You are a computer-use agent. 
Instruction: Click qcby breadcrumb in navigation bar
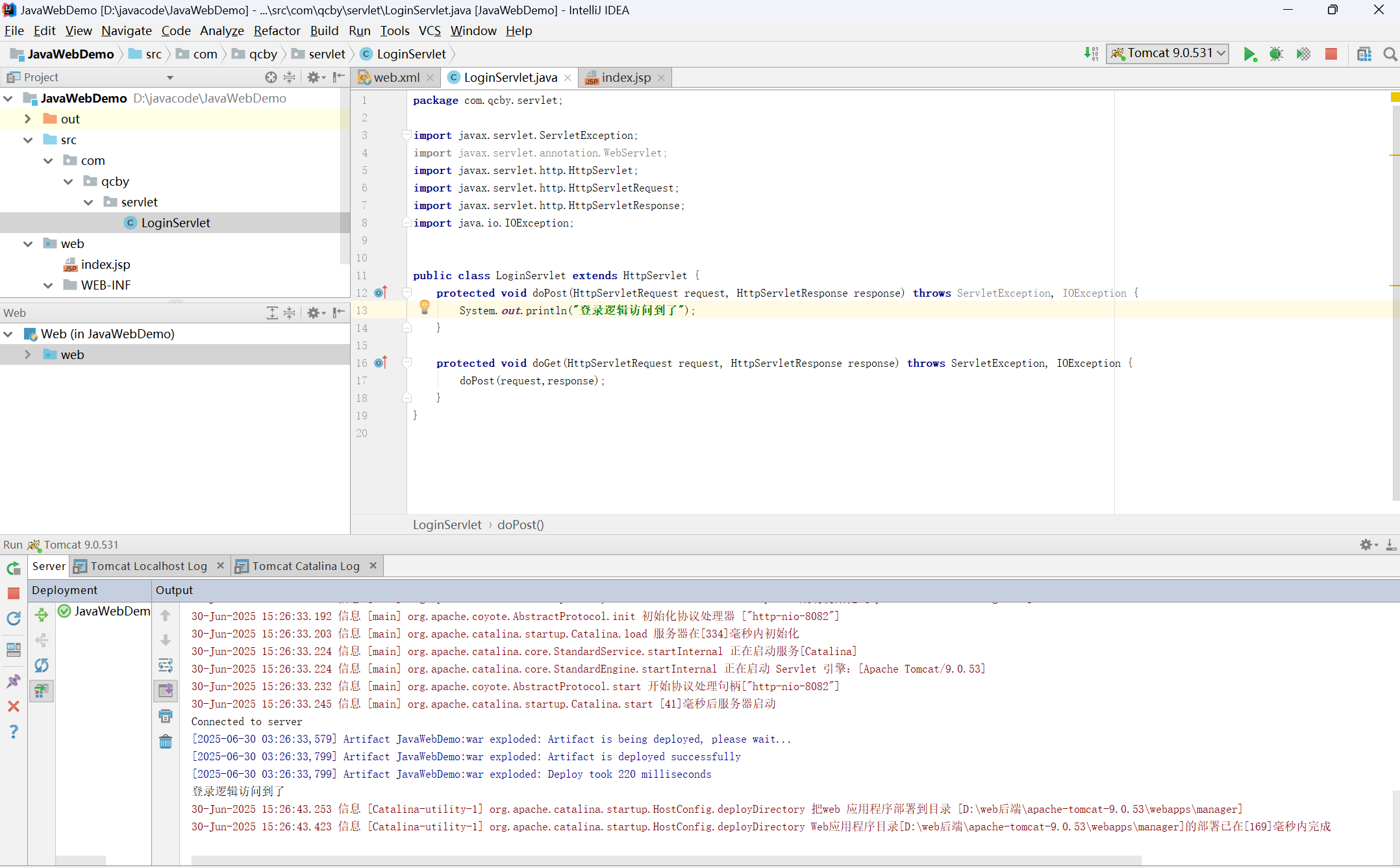[254, 54]
